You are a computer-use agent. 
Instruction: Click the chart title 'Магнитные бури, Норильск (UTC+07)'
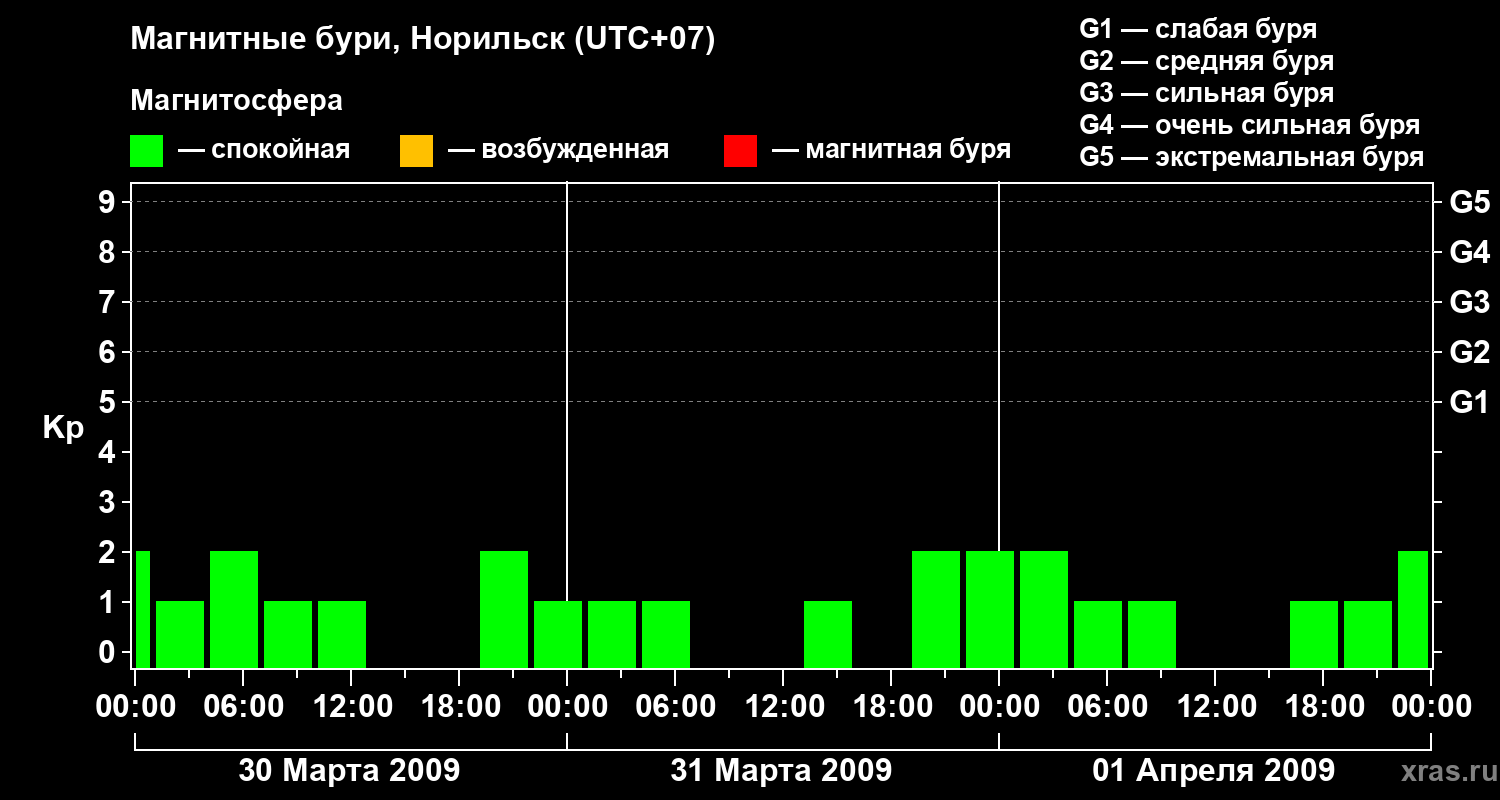[423, 40]
